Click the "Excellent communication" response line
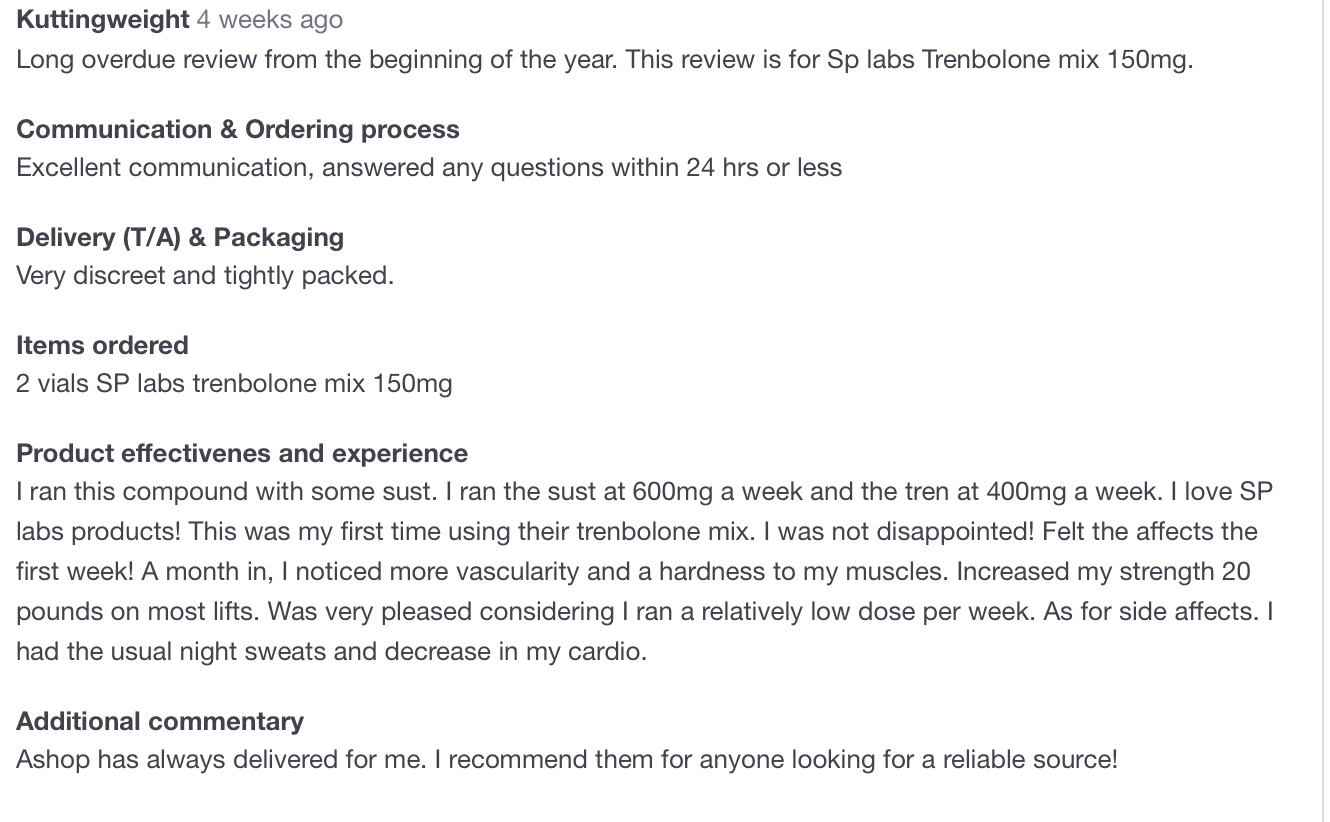 click(429, 167)
